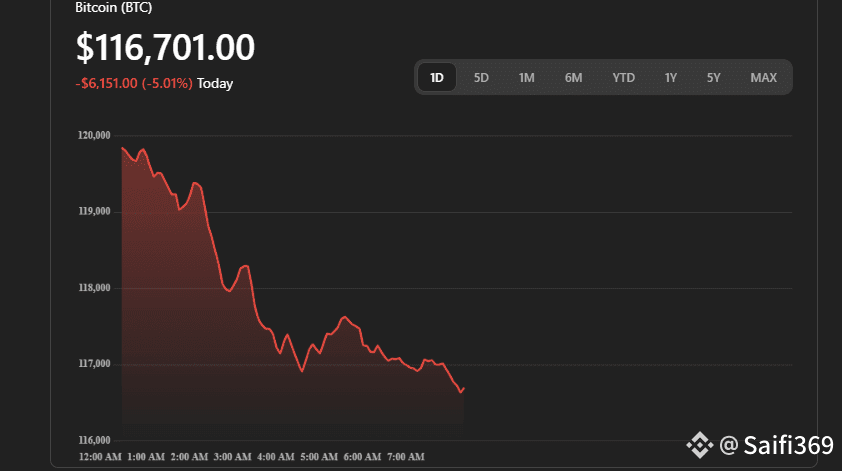Click the 116,000 y-axis label
Viewport: 842px width, 471px height.
click(94, 440)
